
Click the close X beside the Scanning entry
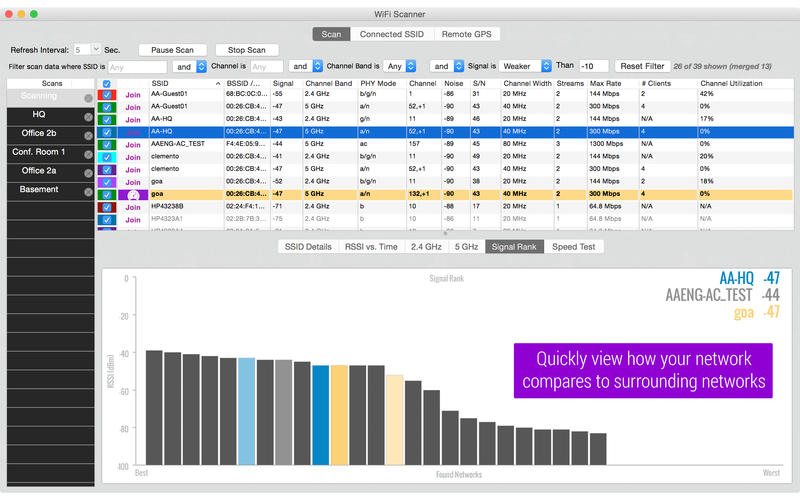click(x=88, y=98)
